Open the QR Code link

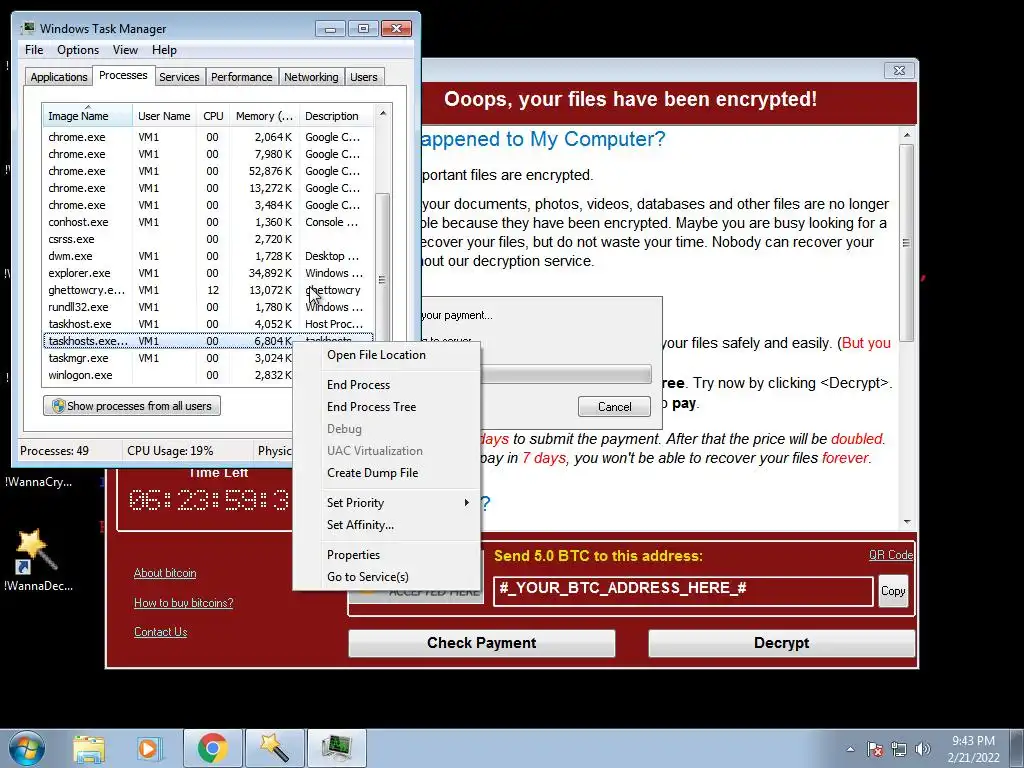point(891,554)
